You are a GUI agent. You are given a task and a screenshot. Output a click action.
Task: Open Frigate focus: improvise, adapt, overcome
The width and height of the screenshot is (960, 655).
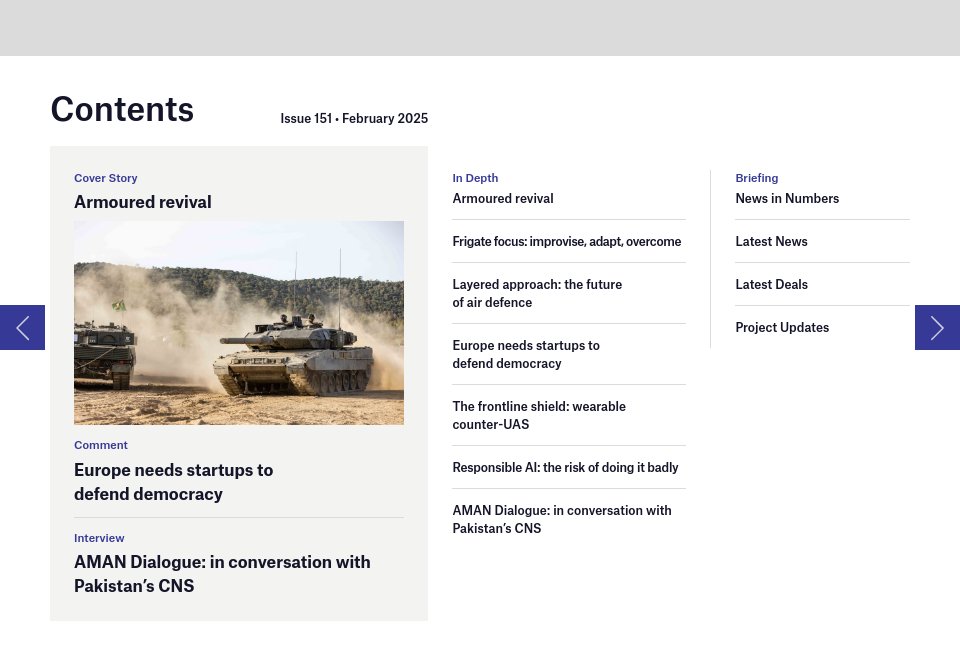click(x=566, y=241)
